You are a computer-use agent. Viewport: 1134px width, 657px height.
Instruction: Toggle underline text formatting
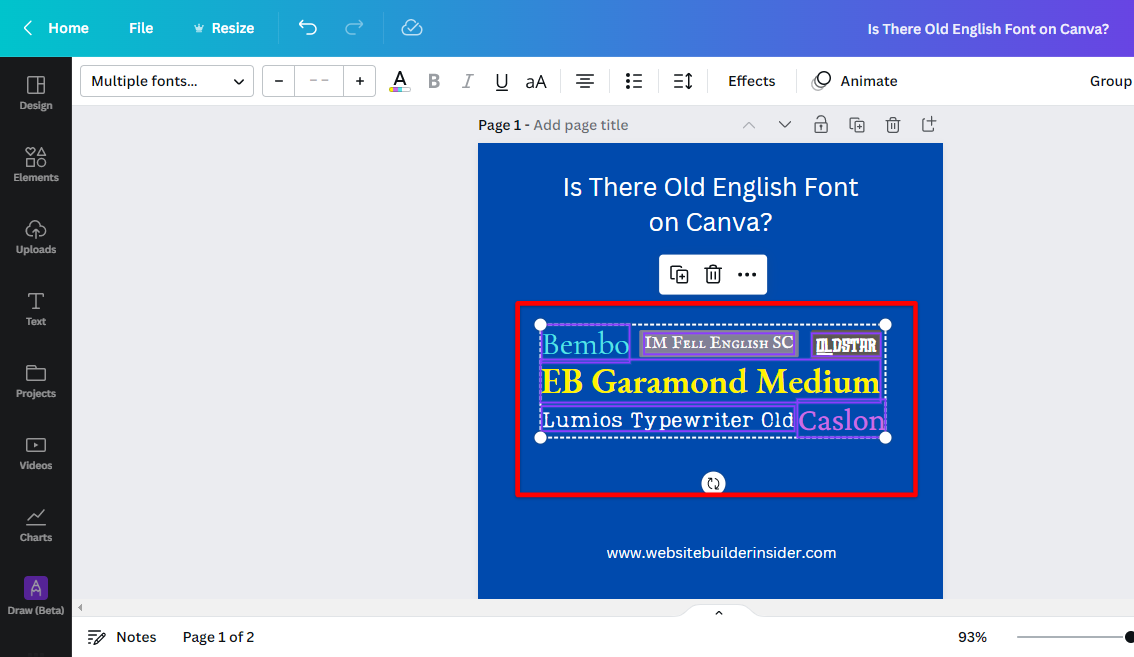point(502,81)
